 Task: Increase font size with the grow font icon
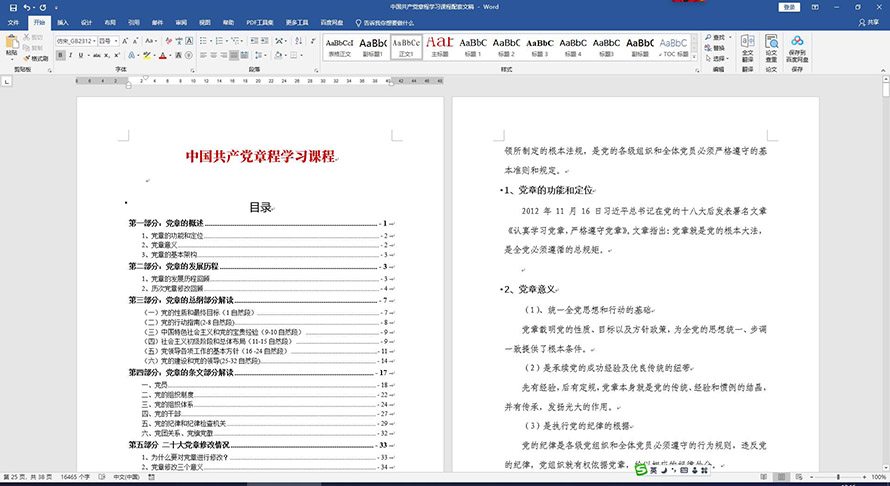125,41
